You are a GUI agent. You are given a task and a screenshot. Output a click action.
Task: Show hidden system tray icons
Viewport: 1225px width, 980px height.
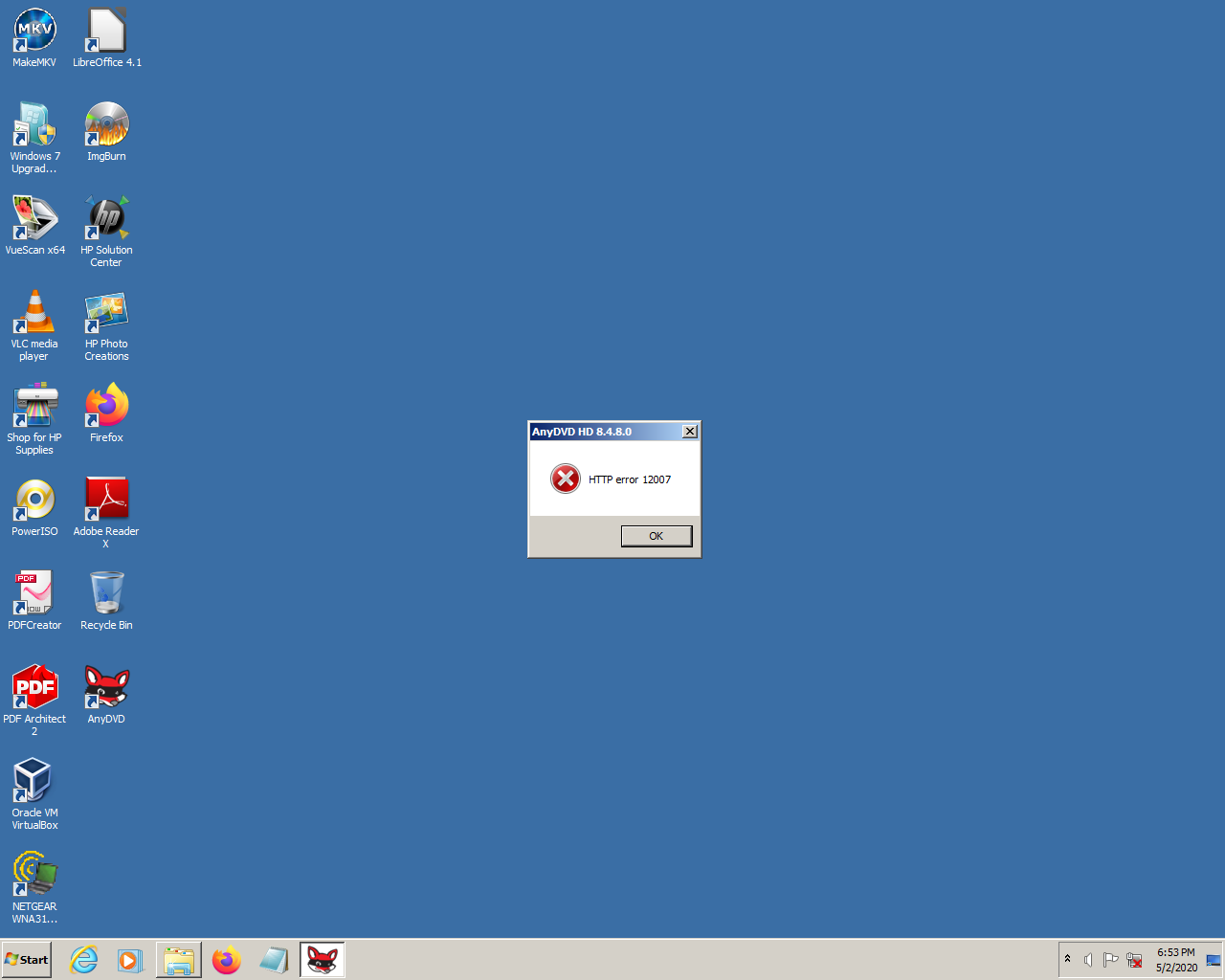click(1067, 959)
